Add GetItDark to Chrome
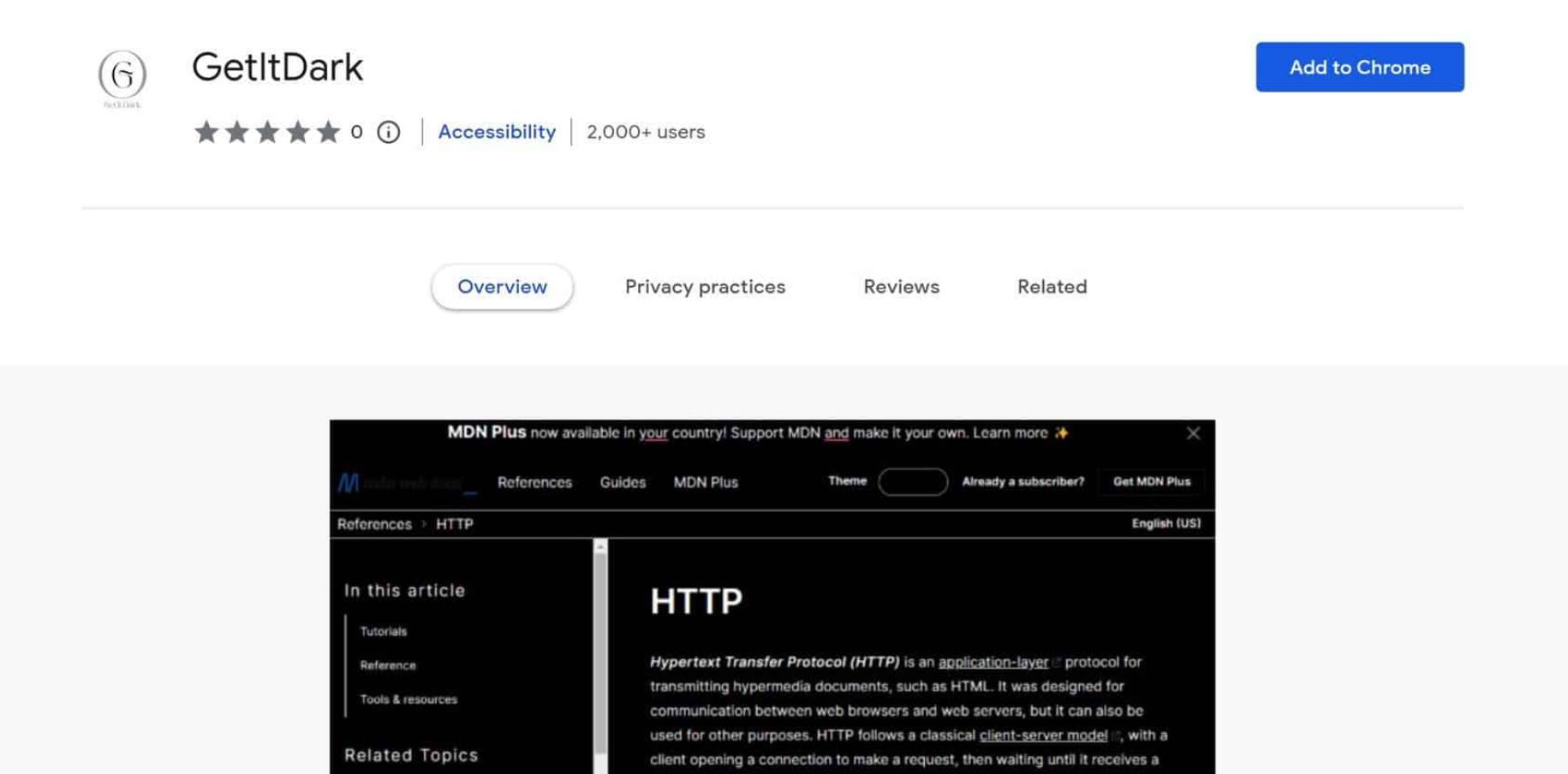Viewport: 1568px width, 774px height. coord(1360,67)
